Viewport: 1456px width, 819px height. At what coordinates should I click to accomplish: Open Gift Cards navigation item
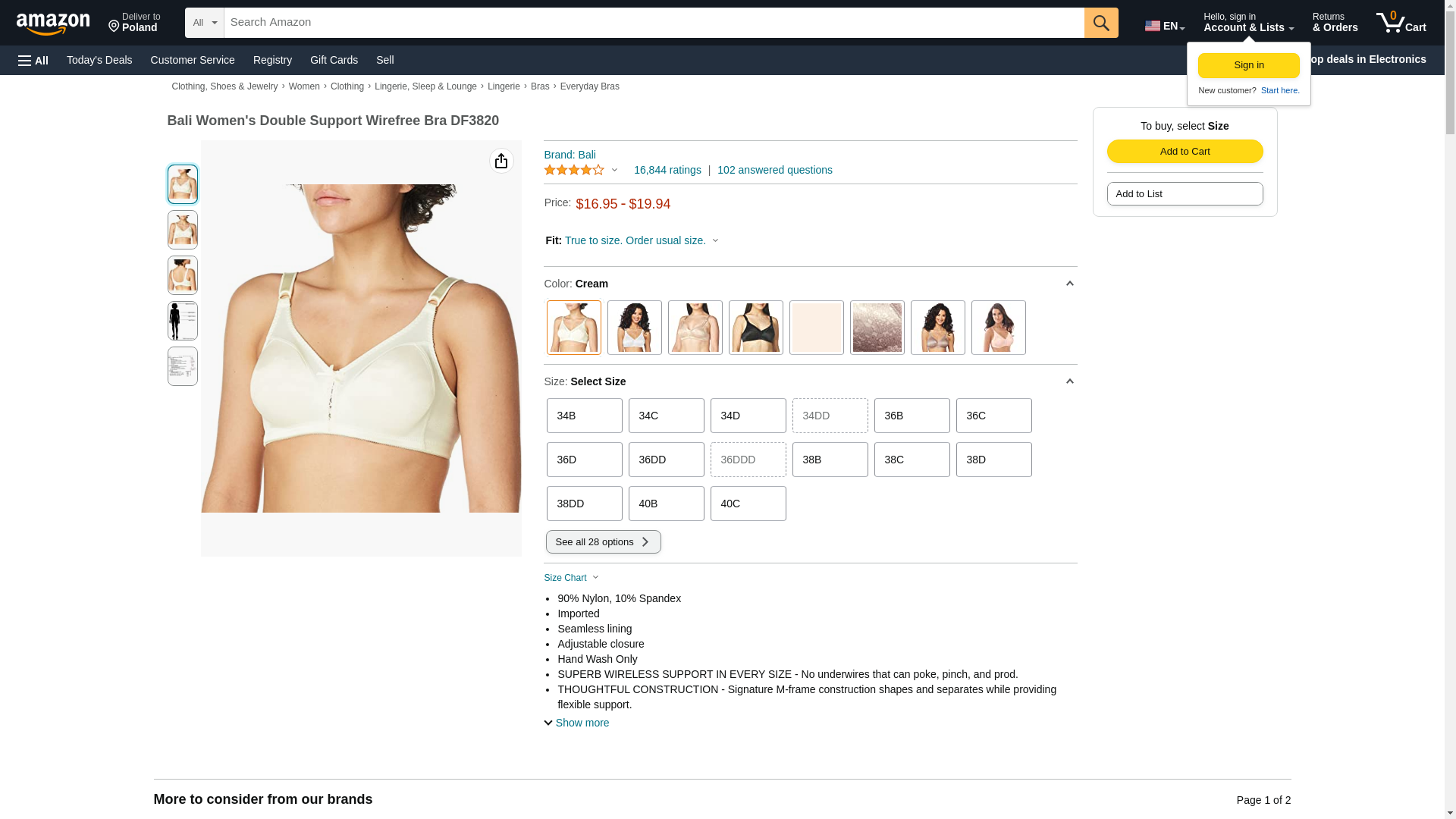tap(334, 60)
